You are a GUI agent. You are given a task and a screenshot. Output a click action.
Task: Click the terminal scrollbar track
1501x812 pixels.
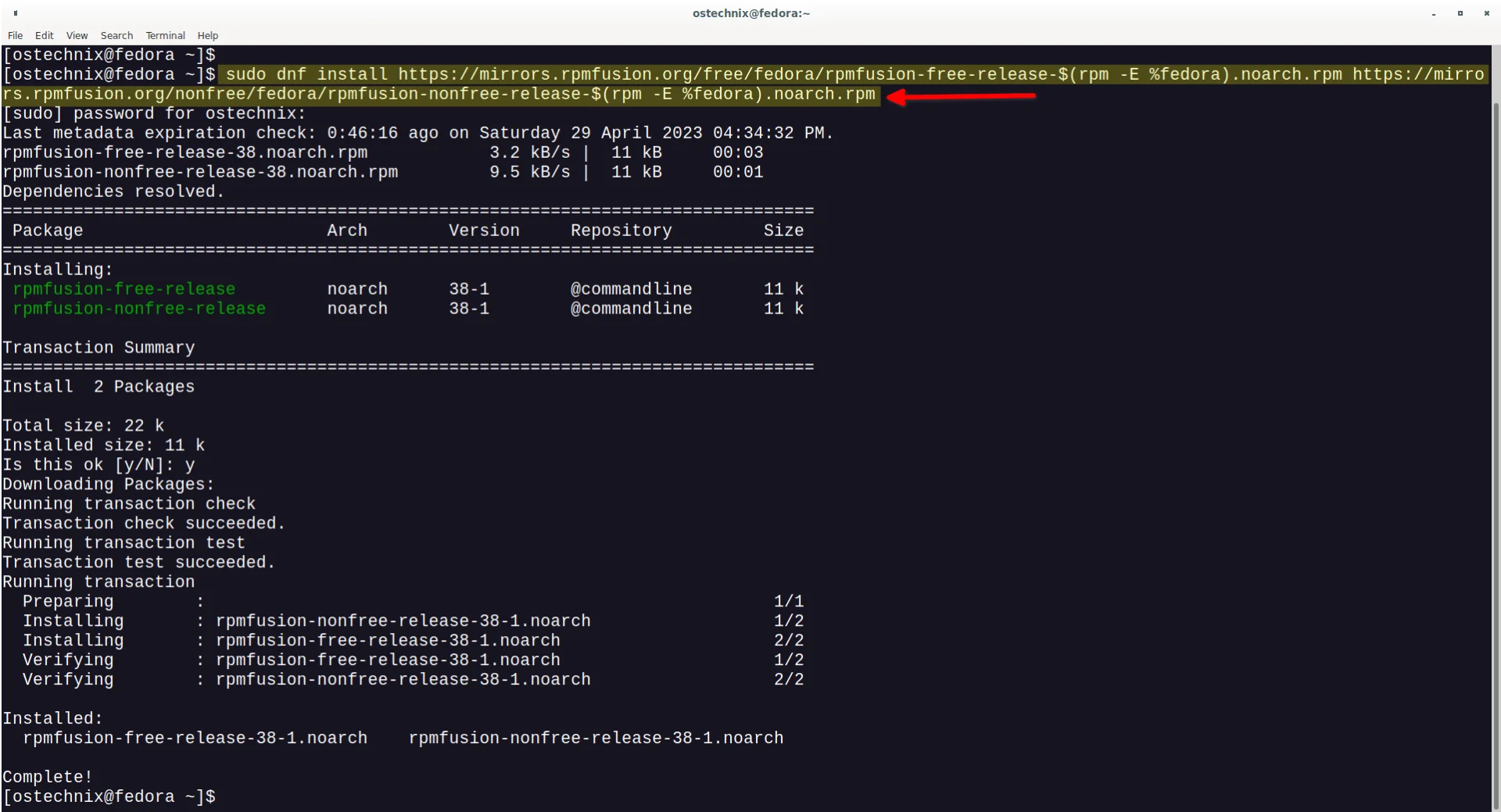pyautogui.click(x=1496, y=430)
